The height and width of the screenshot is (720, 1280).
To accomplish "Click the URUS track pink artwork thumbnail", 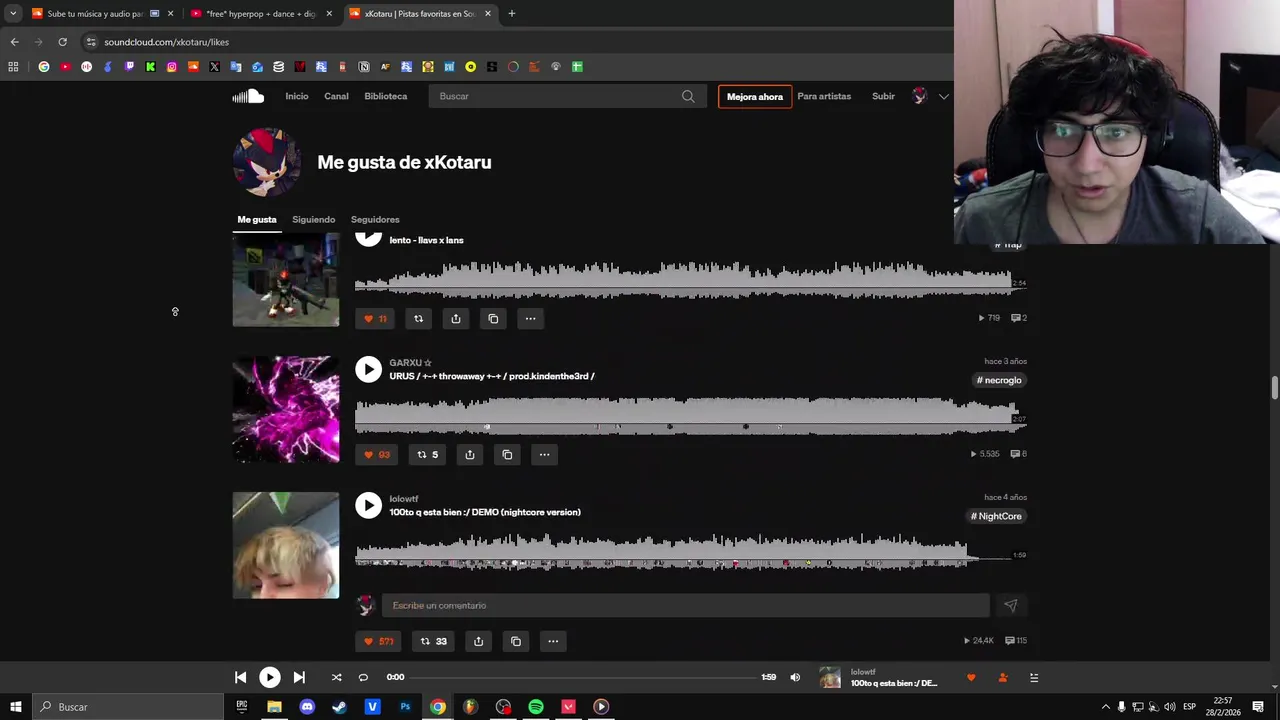I will point(286,409).
